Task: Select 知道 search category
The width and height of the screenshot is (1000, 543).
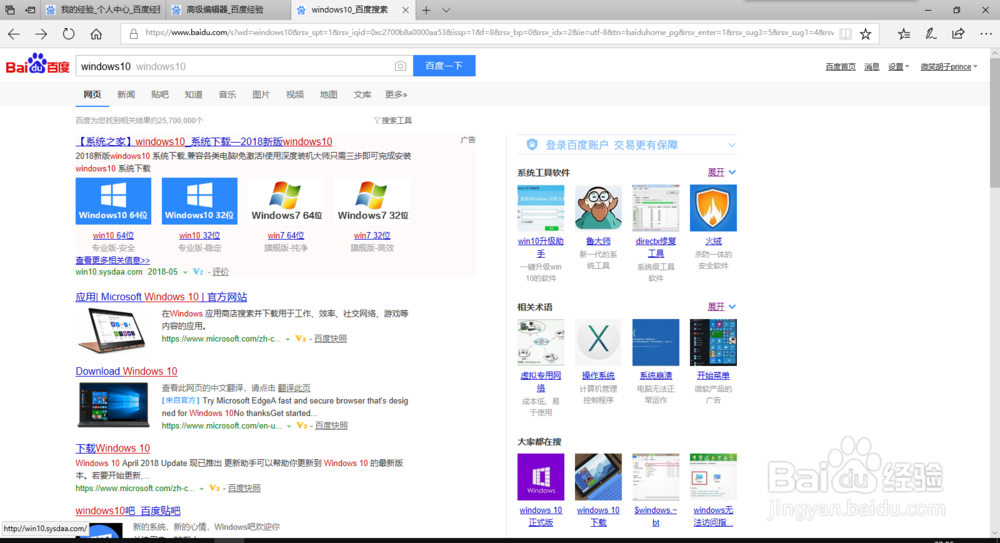Action: click(x=193, y=94)
